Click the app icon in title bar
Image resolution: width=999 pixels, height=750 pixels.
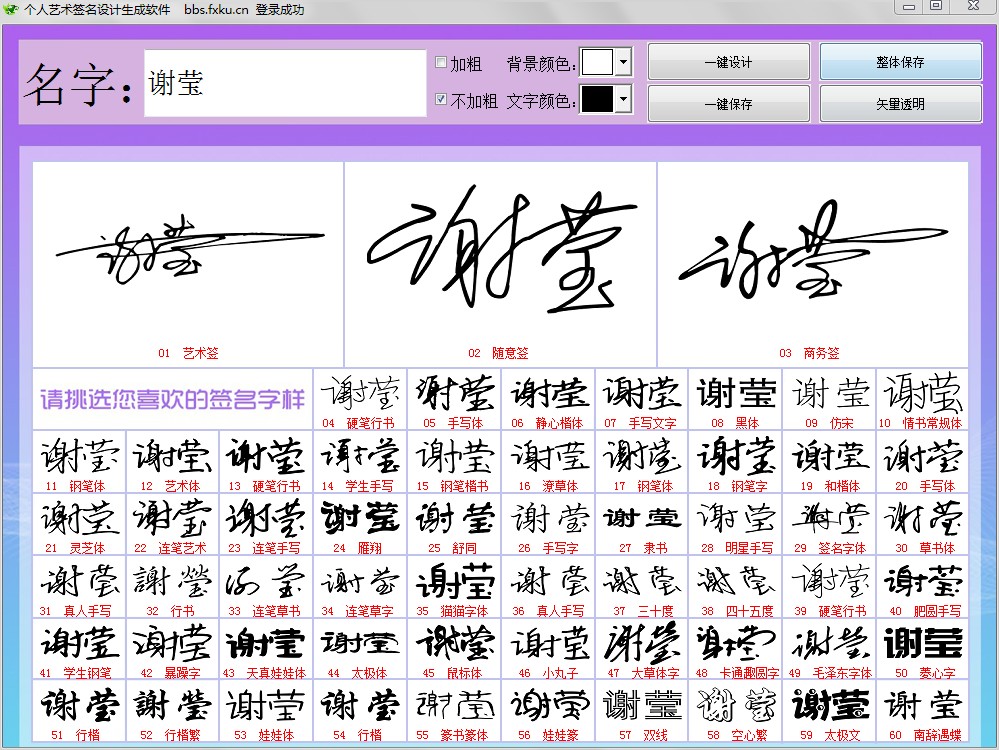click(11, 10)
